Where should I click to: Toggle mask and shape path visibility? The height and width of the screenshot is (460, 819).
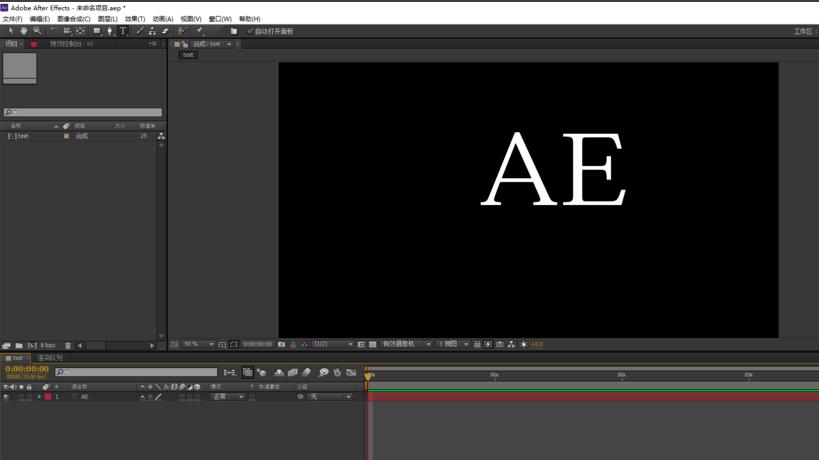tap(233, 345)
